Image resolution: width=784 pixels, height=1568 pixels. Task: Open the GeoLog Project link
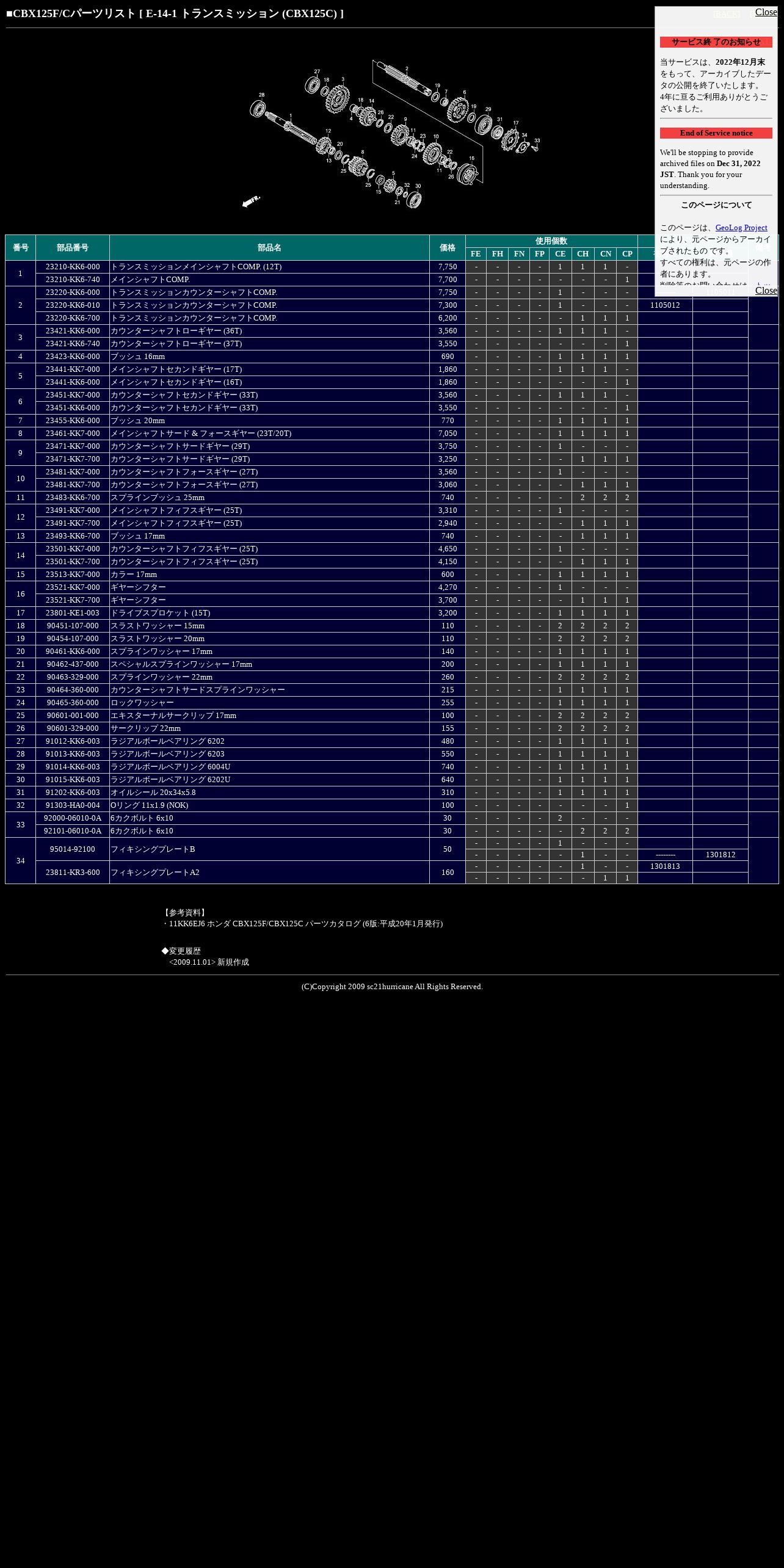point(741,228)
